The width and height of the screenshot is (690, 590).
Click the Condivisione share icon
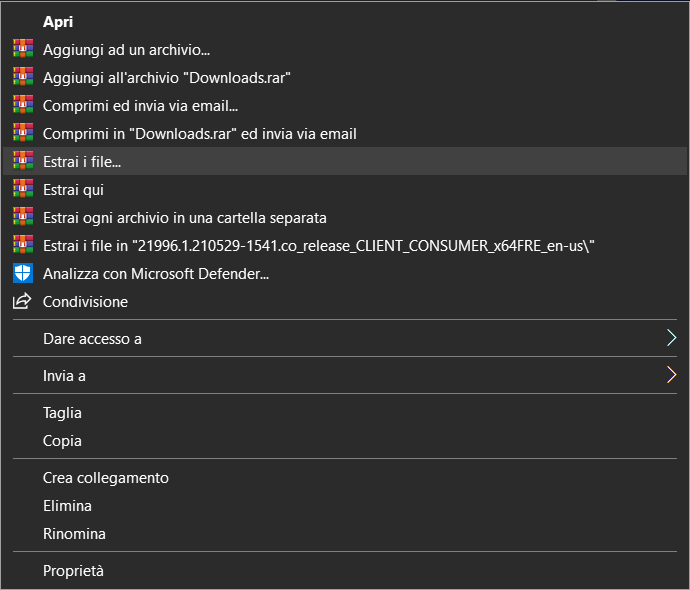(22, 301)
